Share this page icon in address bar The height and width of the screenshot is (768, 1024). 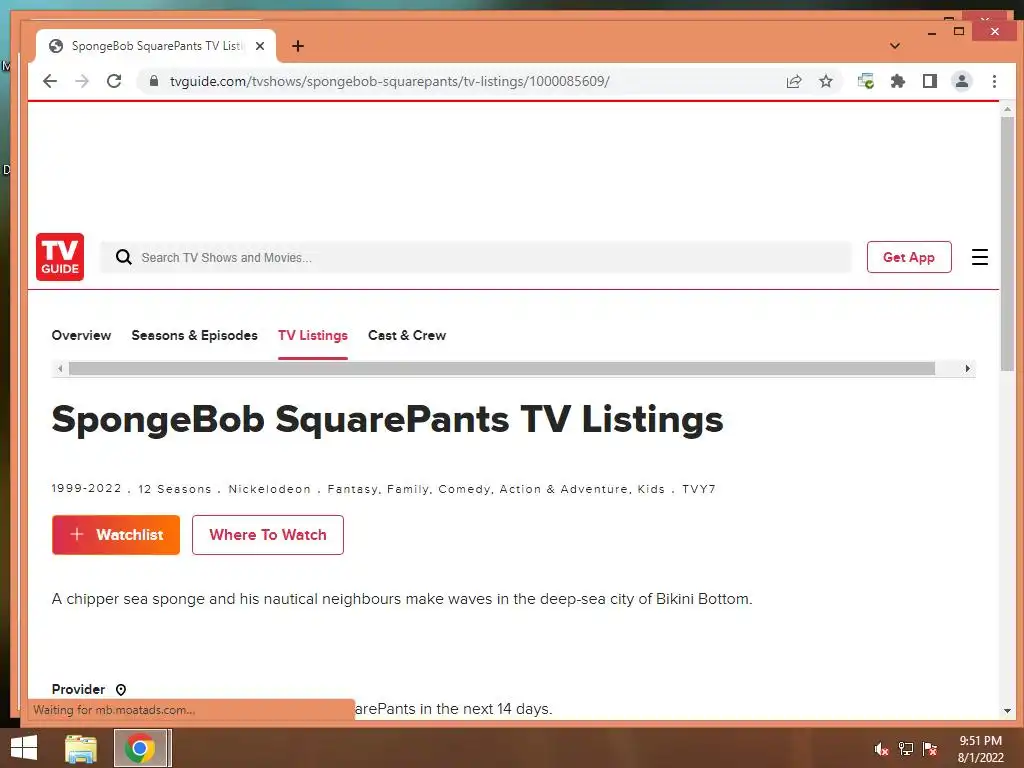pyautogui.click(x=794, y=81)
